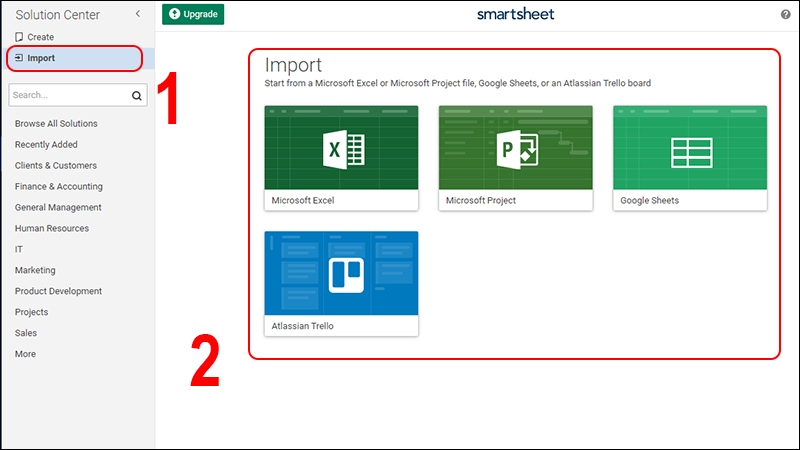Viewport: 800px width, 450px height.
Task: Open the help question mark icon
Action: pos(786,14)
